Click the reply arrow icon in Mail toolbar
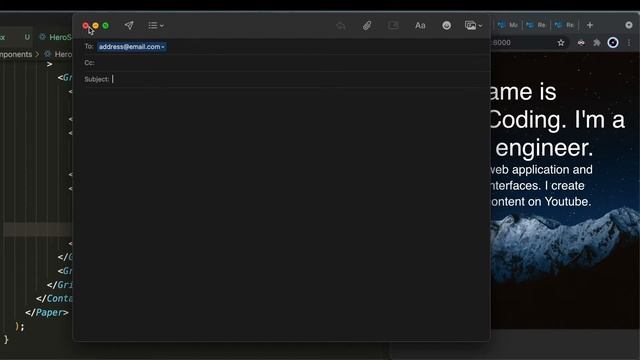This screenshot has width=640, height=360. [x=341, y=26]
